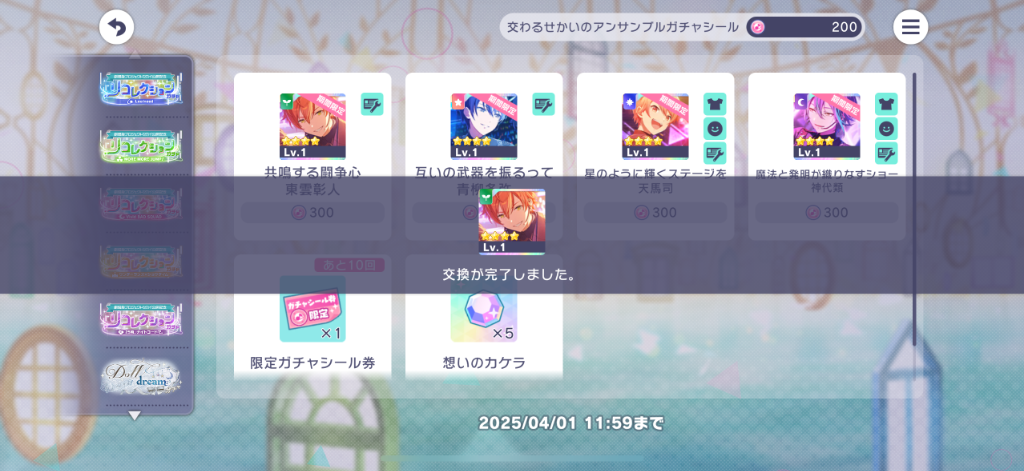The image size is (1024, 471).
Task: Click the 300 price button for 神代類
Action: click(827, 212)
